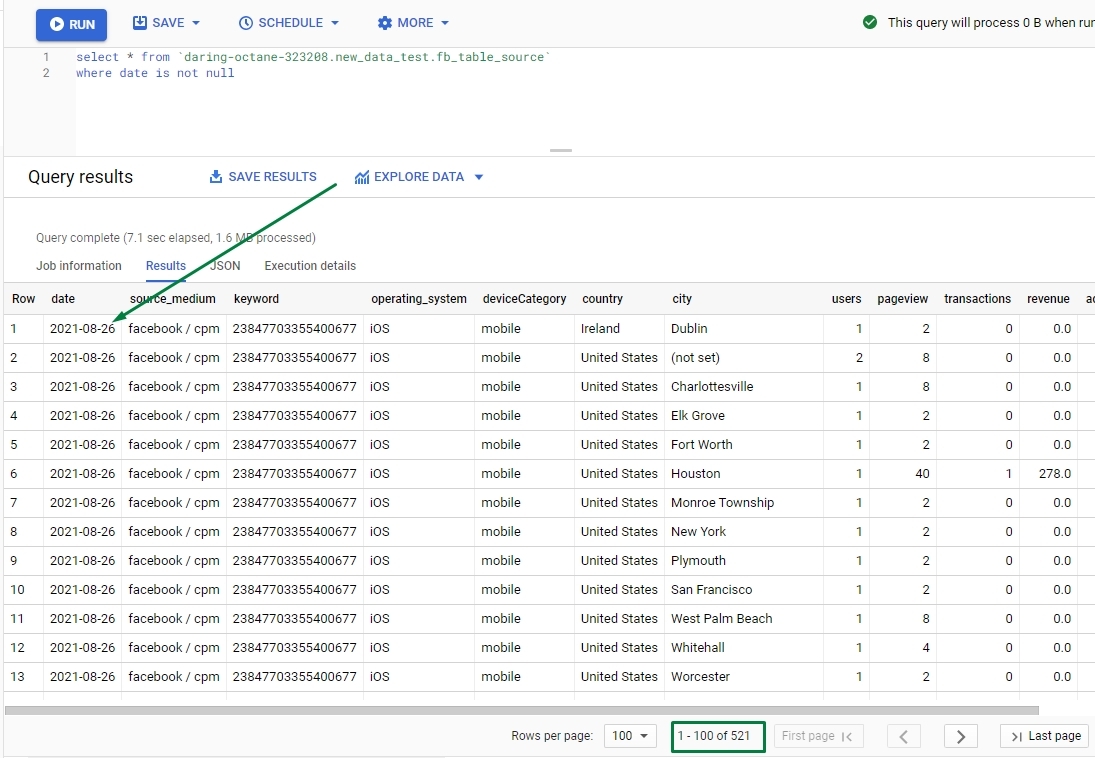The width and height of the screenshot is (1095, 758).
Task: Click the transactions column header
Action: (x=977, y=298)
